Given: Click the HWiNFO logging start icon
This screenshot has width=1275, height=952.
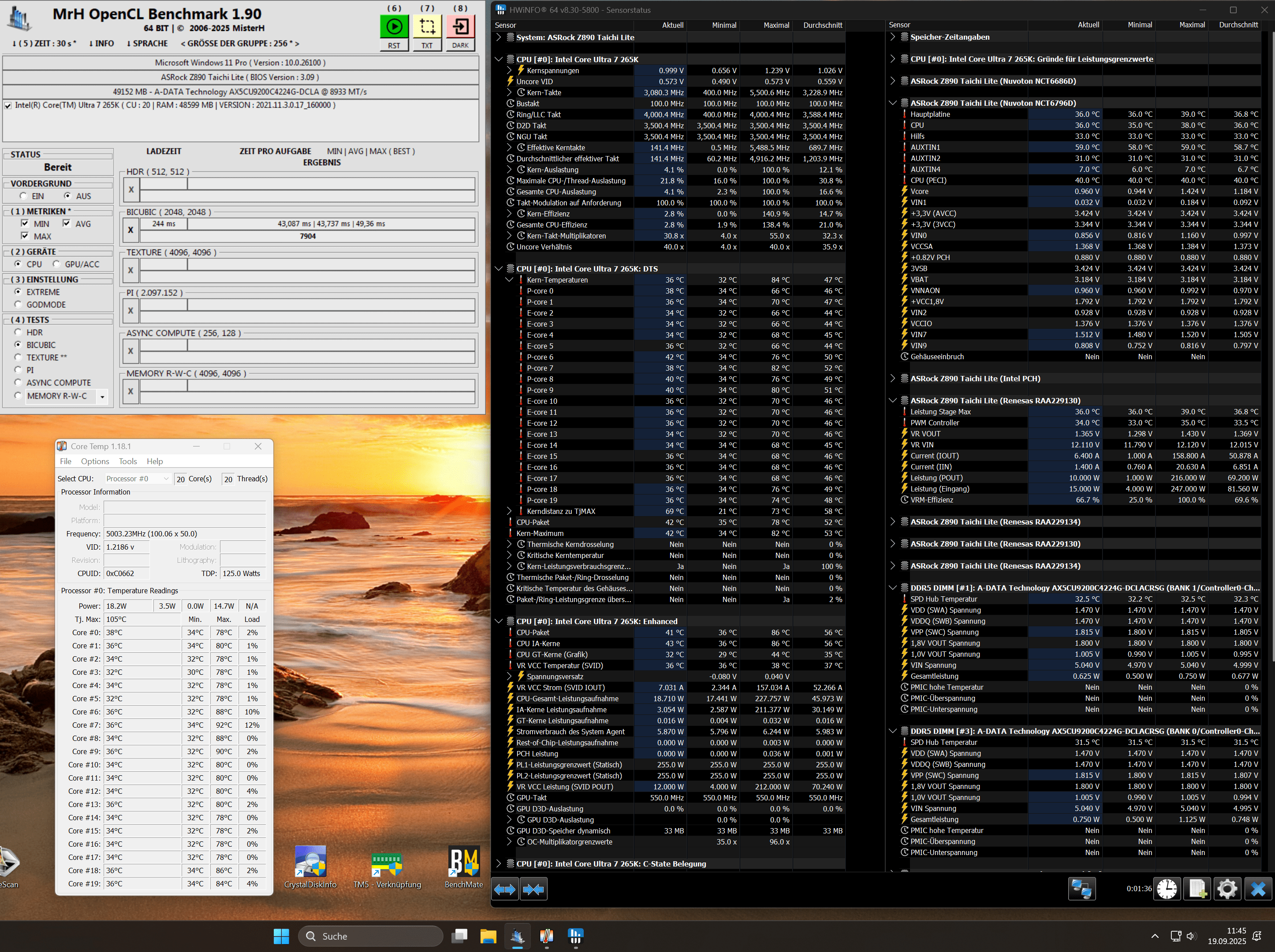Looking at the screenshot, I should coord(1198,889).
